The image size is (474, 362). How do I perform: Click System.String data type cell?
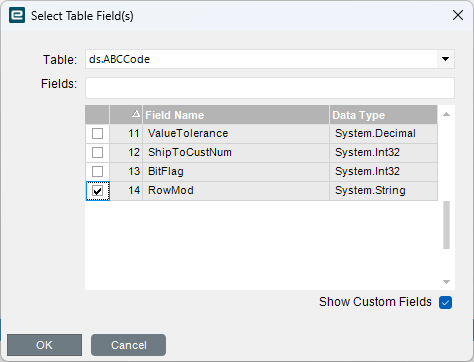(x=383, y=191)
